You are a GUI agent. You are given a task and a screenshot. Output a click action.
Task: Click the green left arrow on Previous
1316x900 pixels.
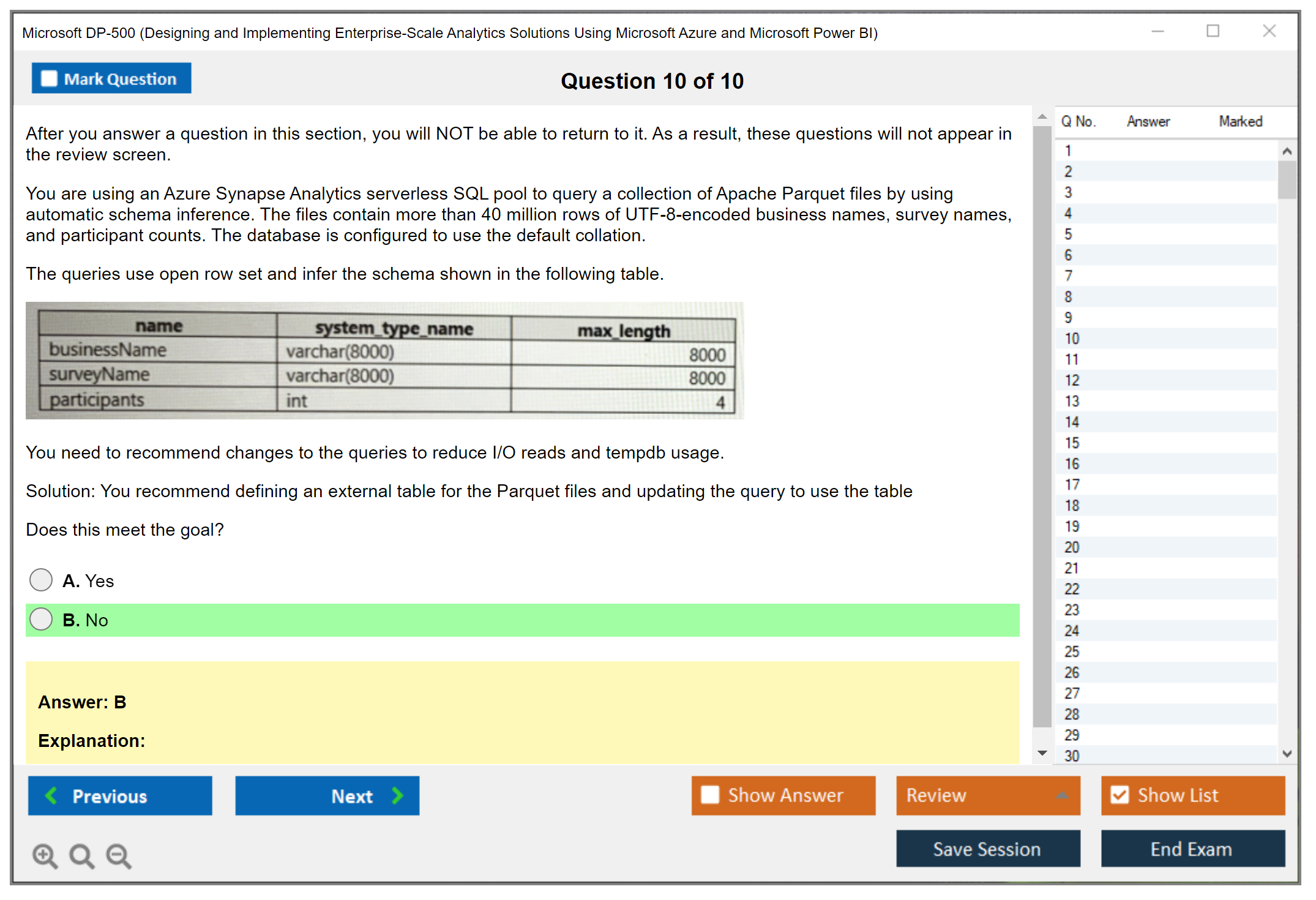[51, 795]
